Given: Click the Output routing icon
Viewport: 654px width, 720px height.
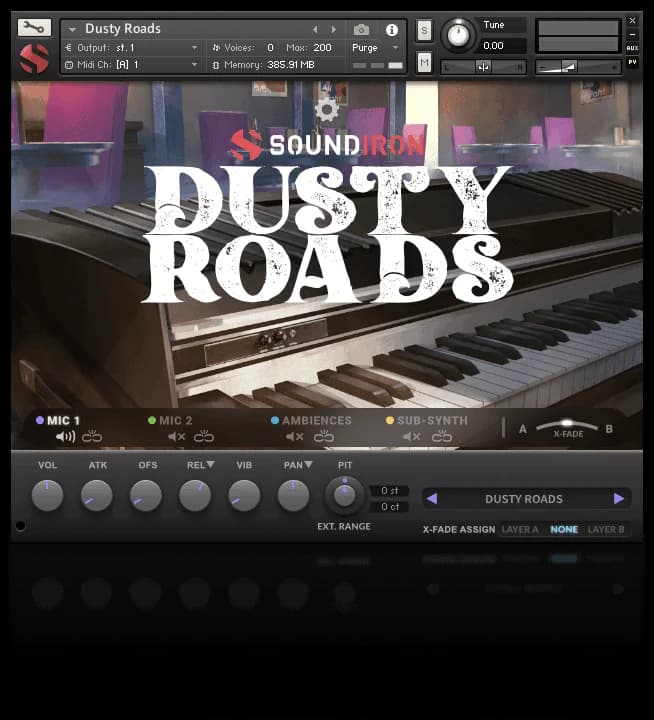Looking at the screenshot, I should [x=68, y=47].
